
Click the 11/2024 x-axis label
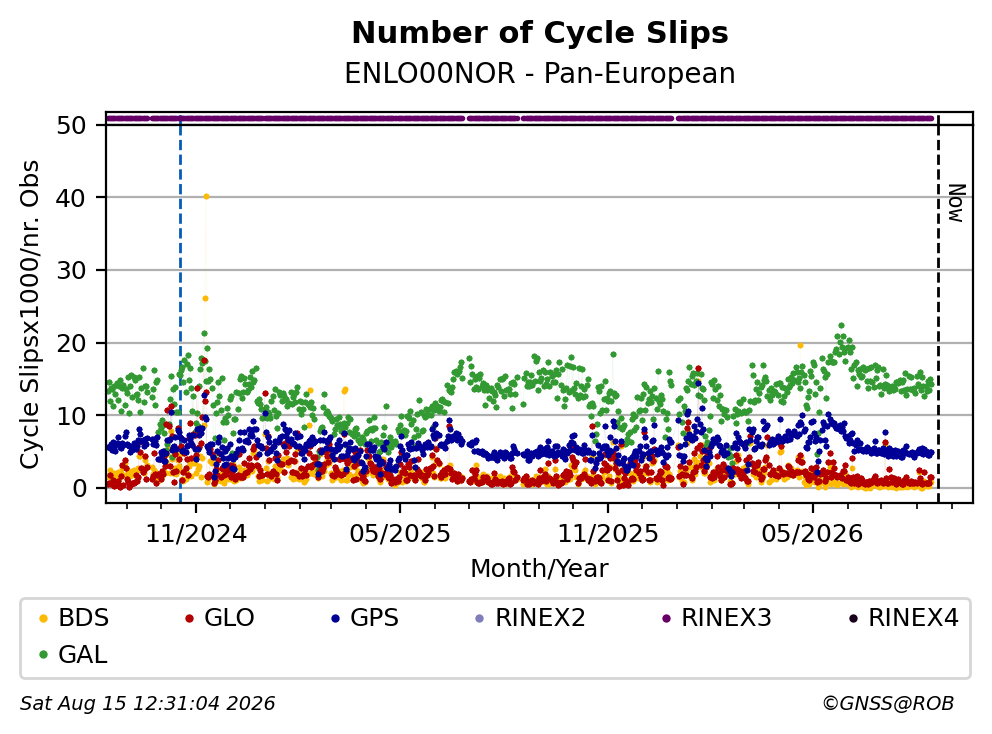[x=196, y=534]
